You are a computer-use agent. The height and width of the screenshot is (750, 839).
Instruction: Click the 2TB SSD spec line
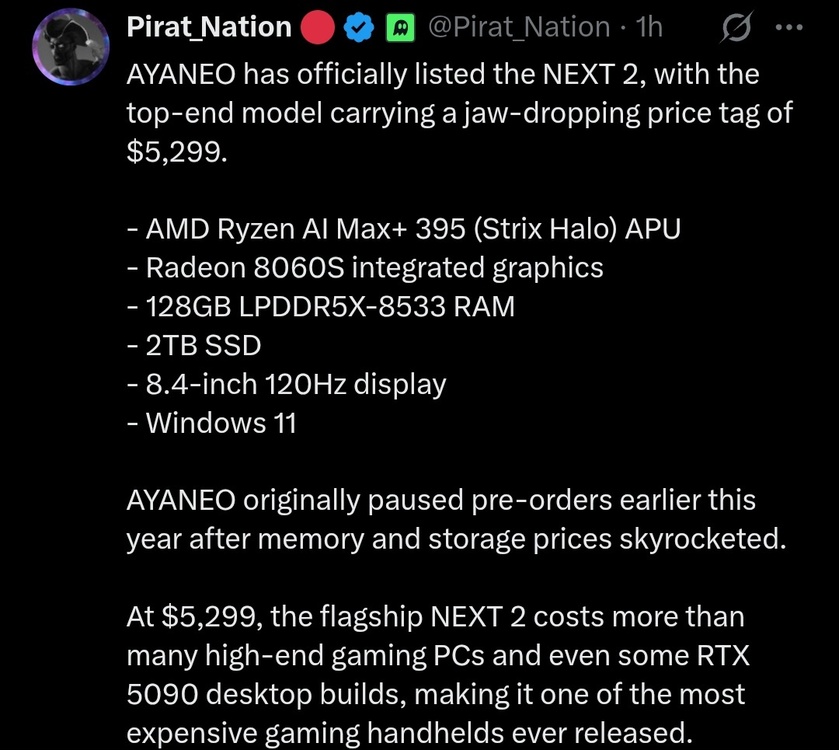(x=194, y=346)
